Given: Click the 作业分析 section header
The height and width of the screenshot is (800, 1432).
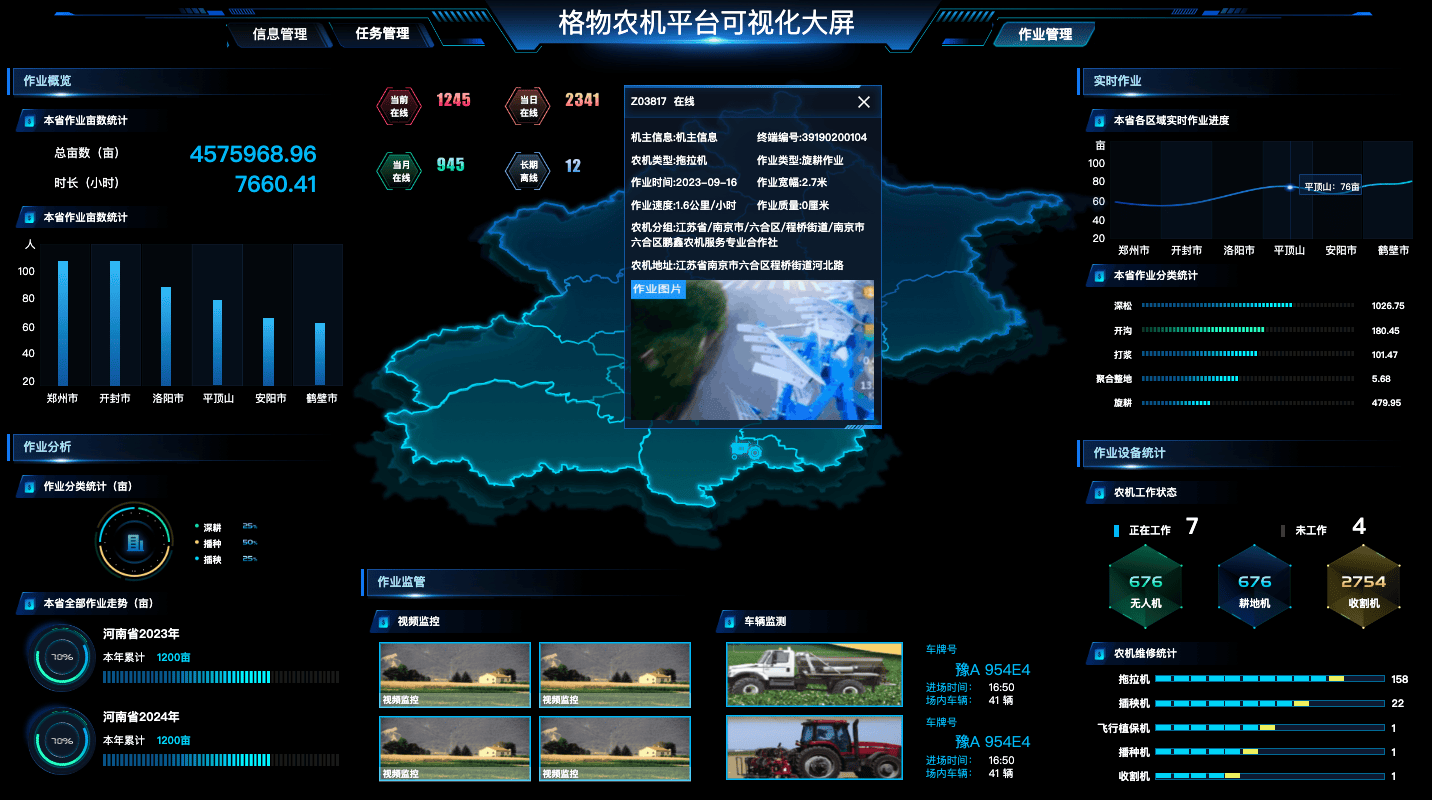Looking at the screenshot, I should point(48,447).
